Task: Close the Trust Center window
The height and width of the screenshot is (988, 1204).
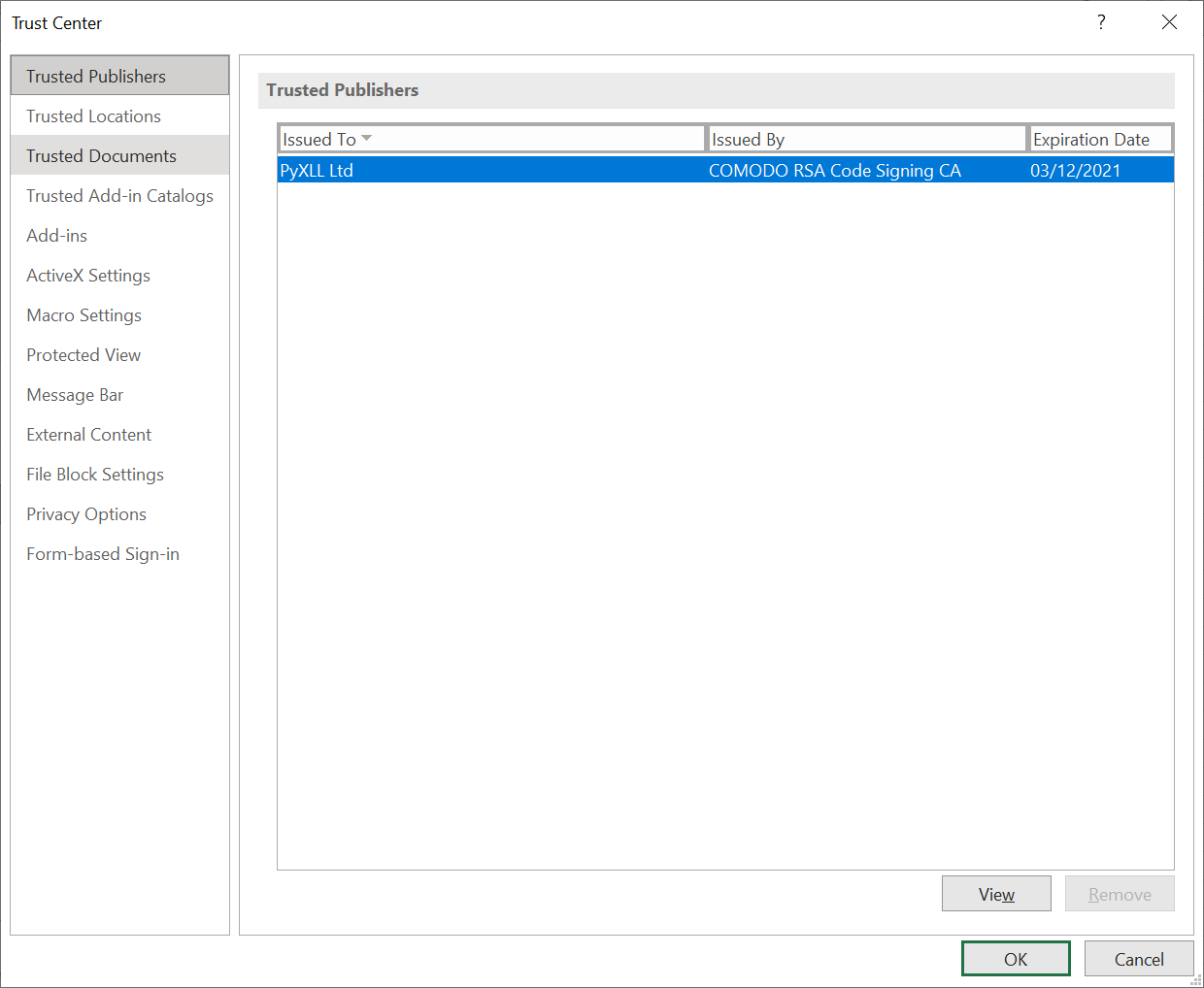Action: point(1169,22)
